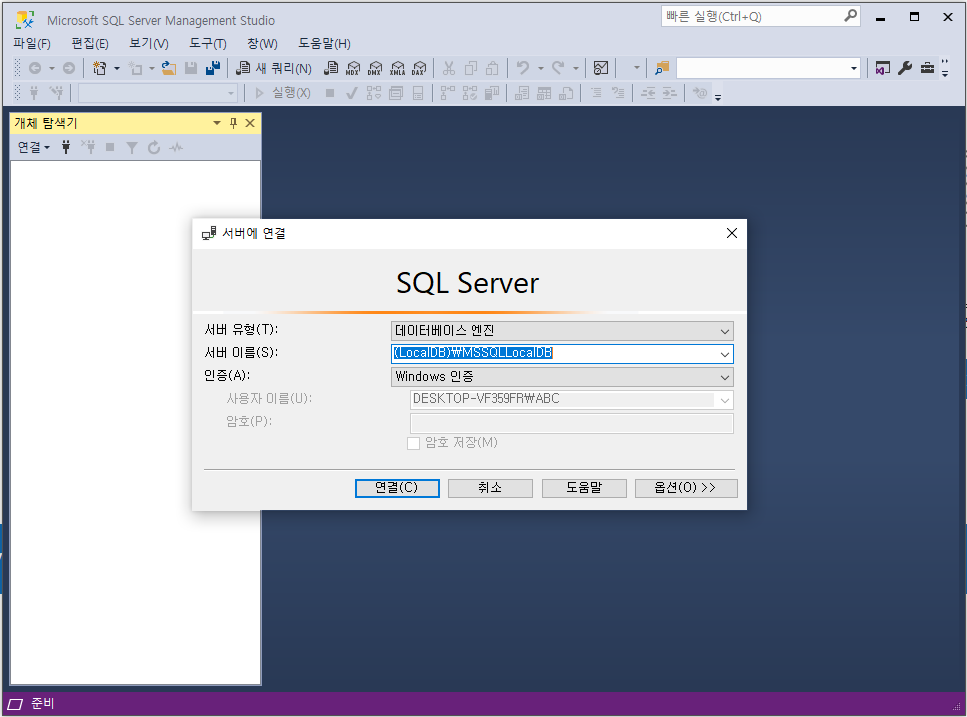Click the 옵션(O) >> button
The height and width of the screenshot is (717, 967).
(x=686, y=488)
